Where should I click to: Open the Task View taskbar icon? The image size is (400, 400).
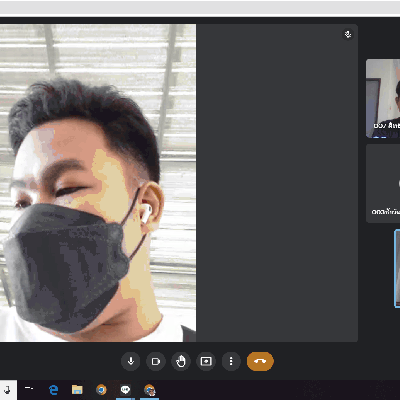point(29,389)
